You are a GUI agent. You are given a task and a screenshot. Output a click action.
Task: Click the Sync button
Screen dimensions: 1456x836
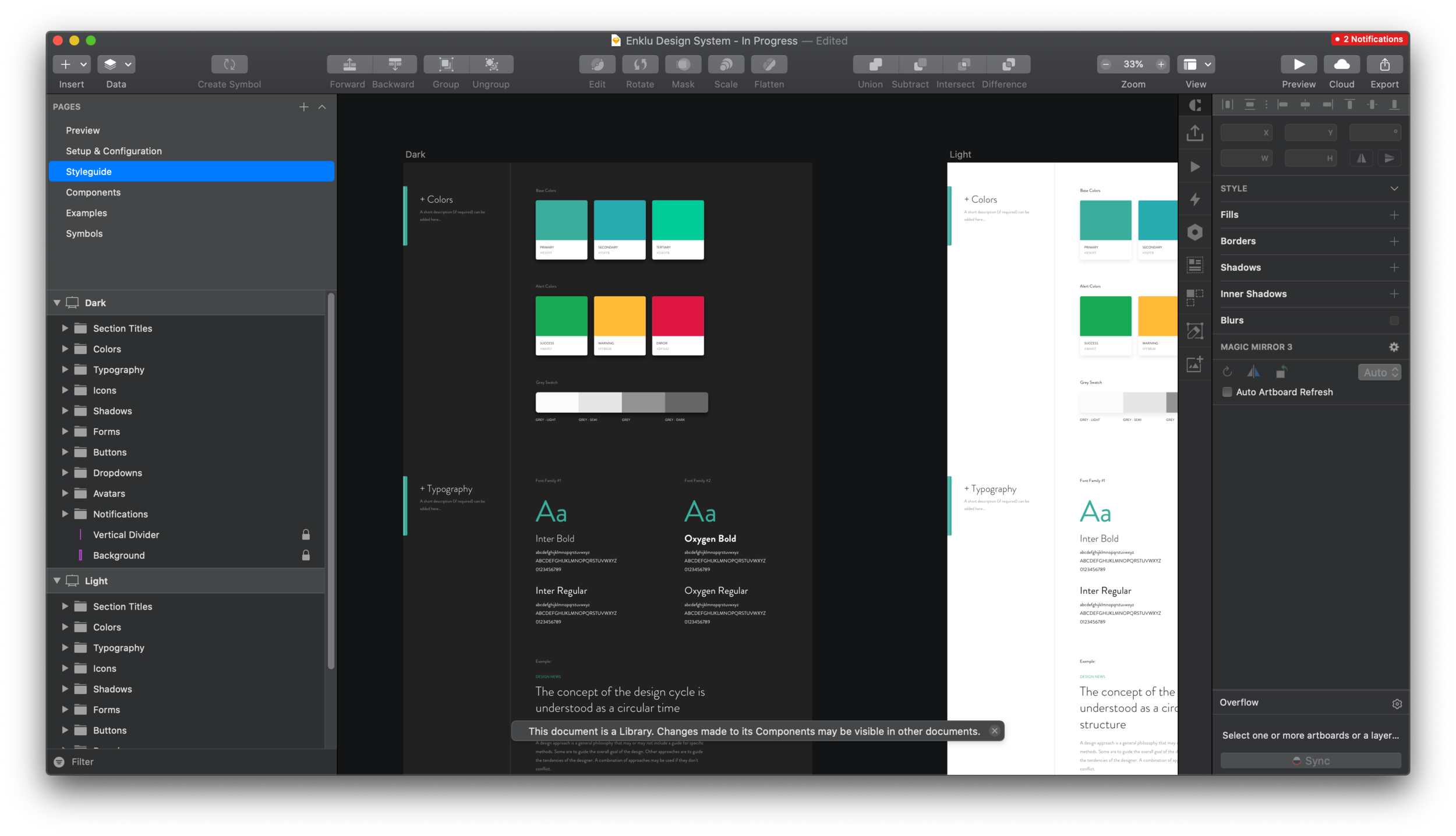click(1311, 761)
